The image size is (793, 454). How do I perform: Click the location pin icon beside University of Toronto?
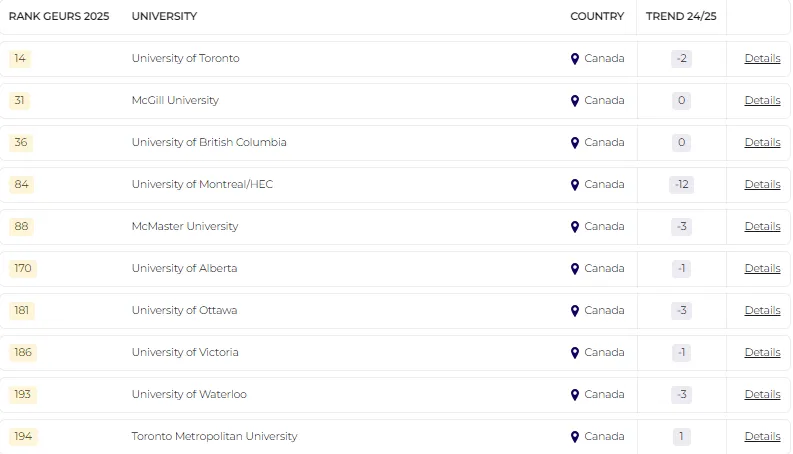pos(575,59)
